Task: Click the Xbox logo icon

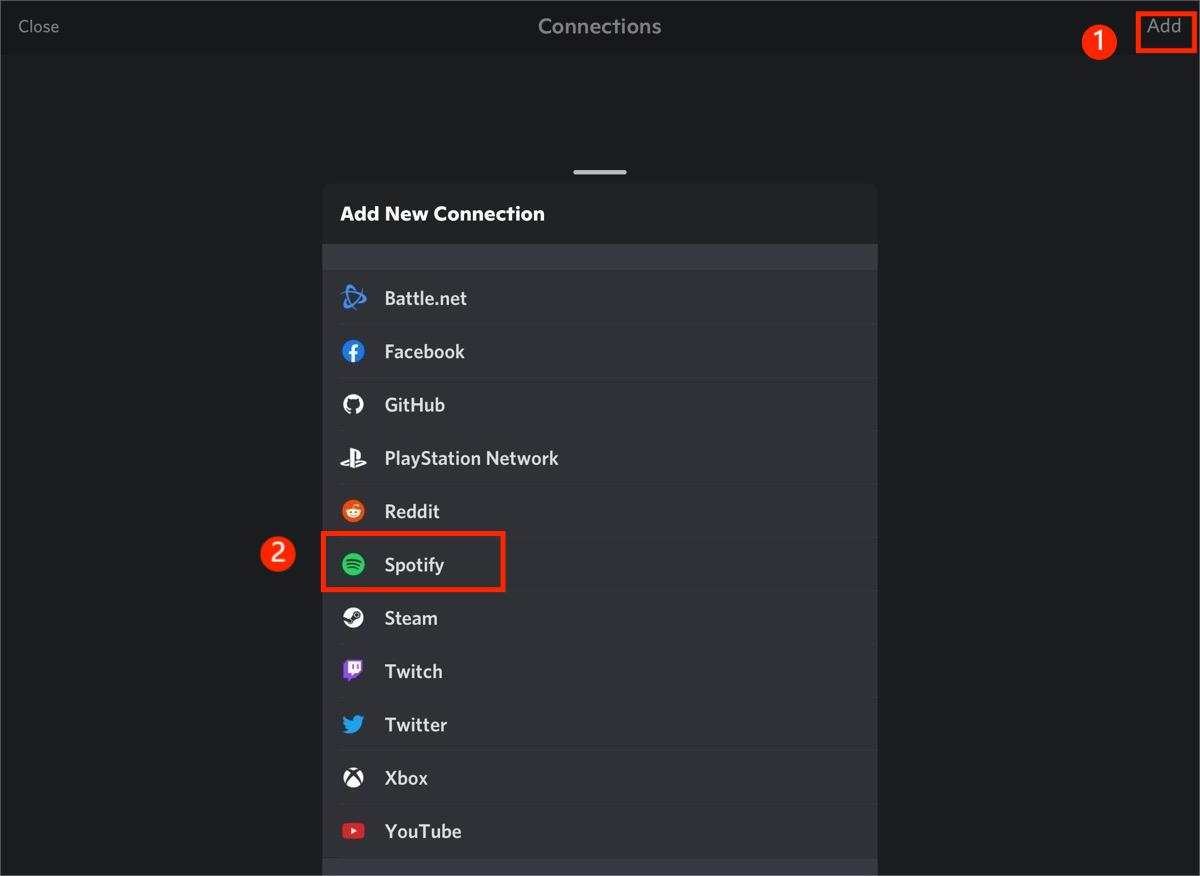Action: point(353,778)
